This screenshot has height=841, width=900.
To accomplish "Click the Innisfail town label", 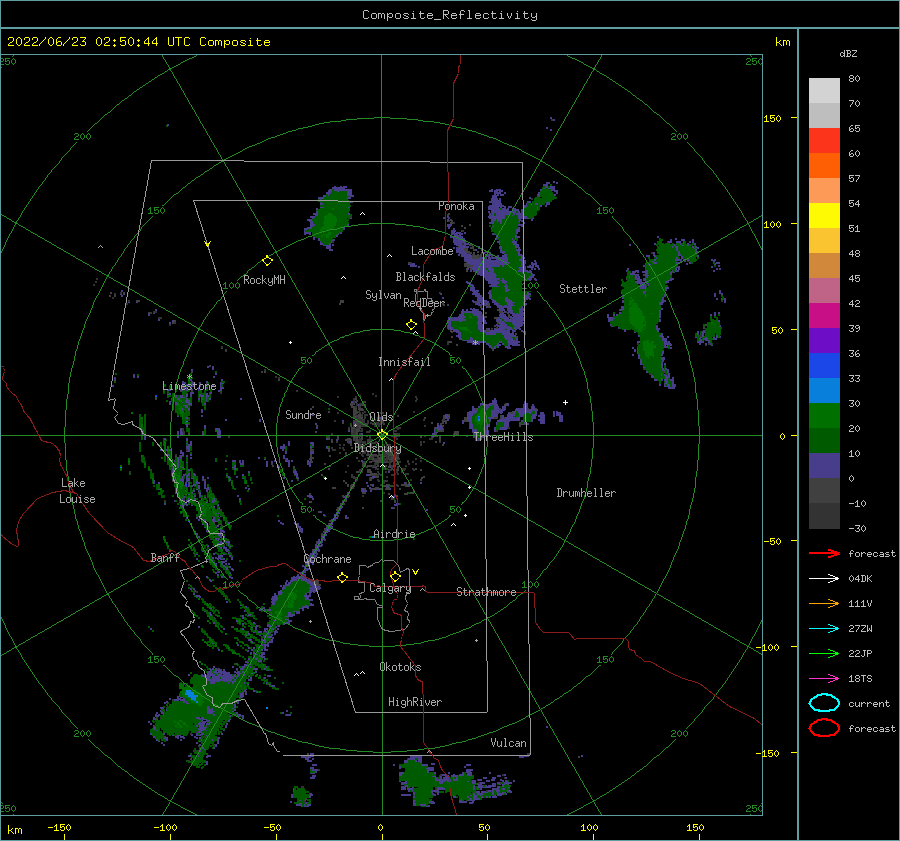I will [x=404, y=362].
